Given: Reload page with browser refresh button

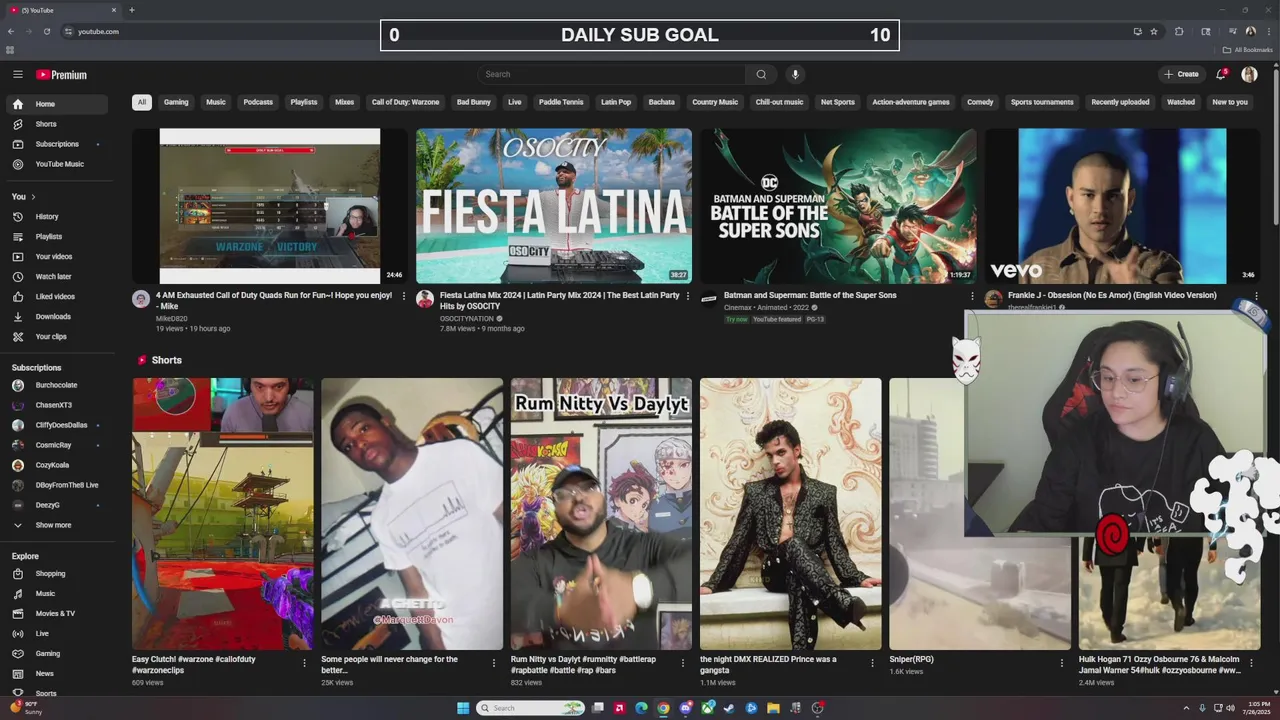Looking at the screenshot, I should [x=46, y=31].
